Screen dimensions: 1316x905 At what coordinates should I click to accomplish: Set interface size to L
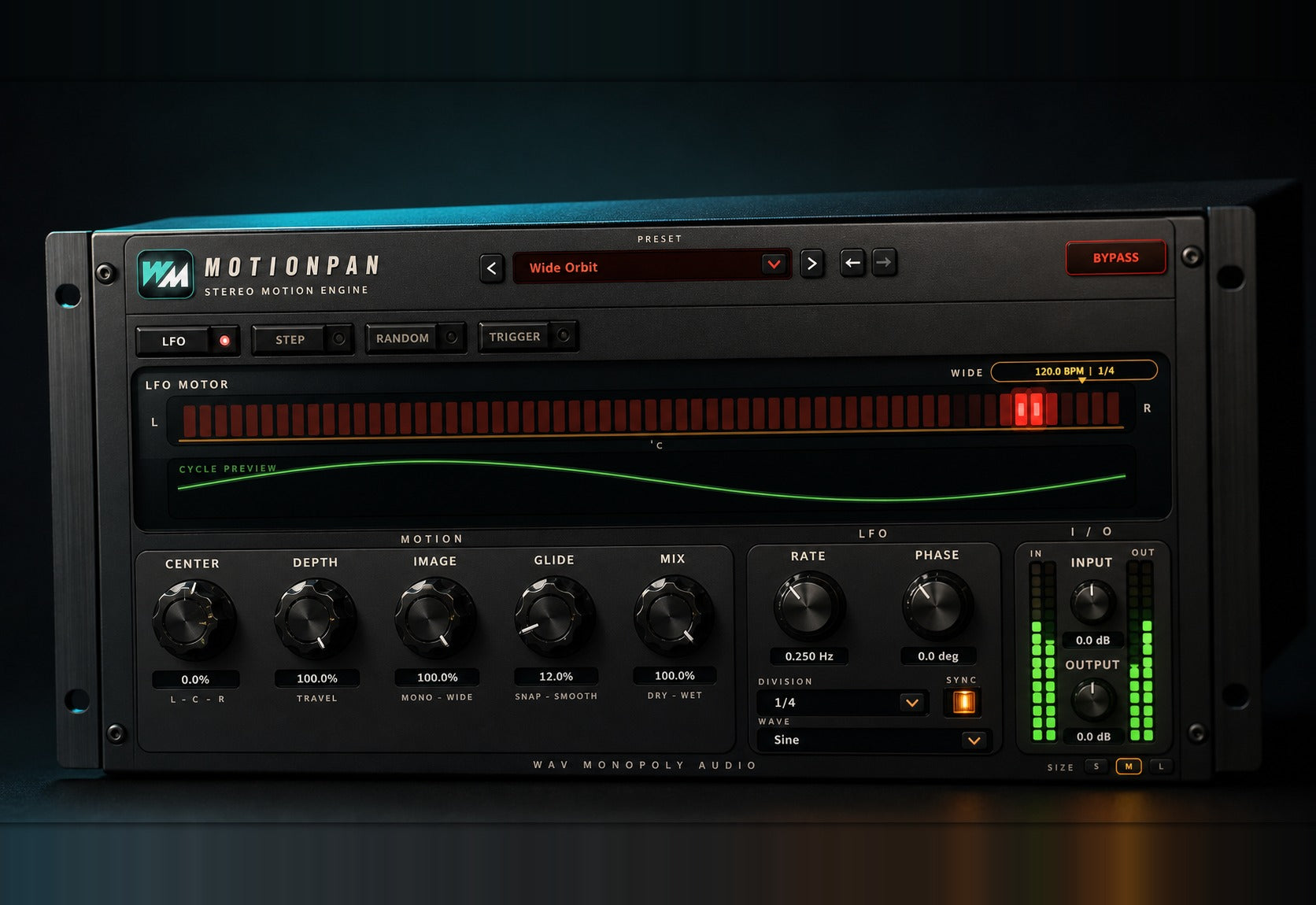pos(1161,766)
